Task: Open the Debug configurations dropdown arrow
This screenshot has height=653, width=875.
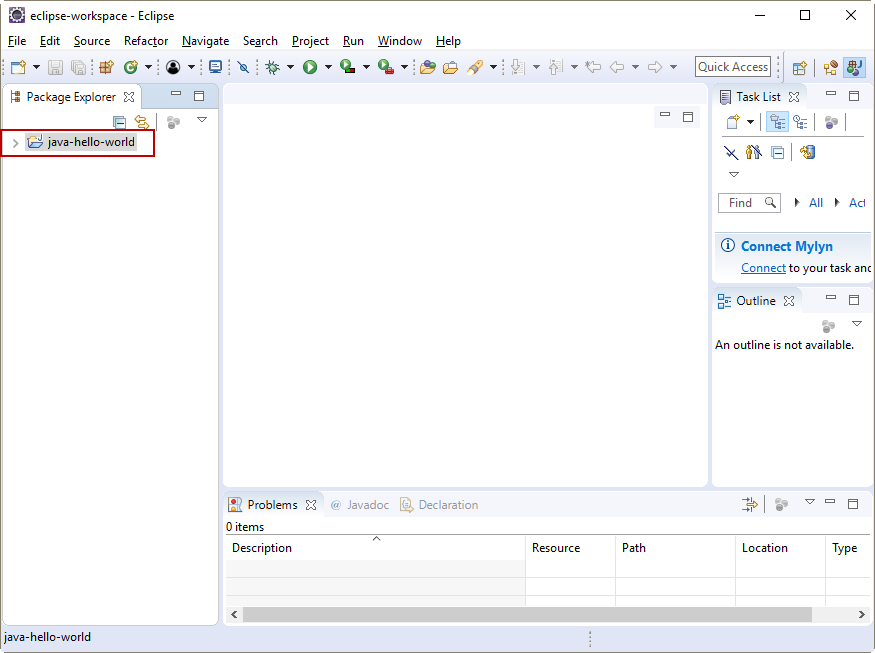Action: 290,68
